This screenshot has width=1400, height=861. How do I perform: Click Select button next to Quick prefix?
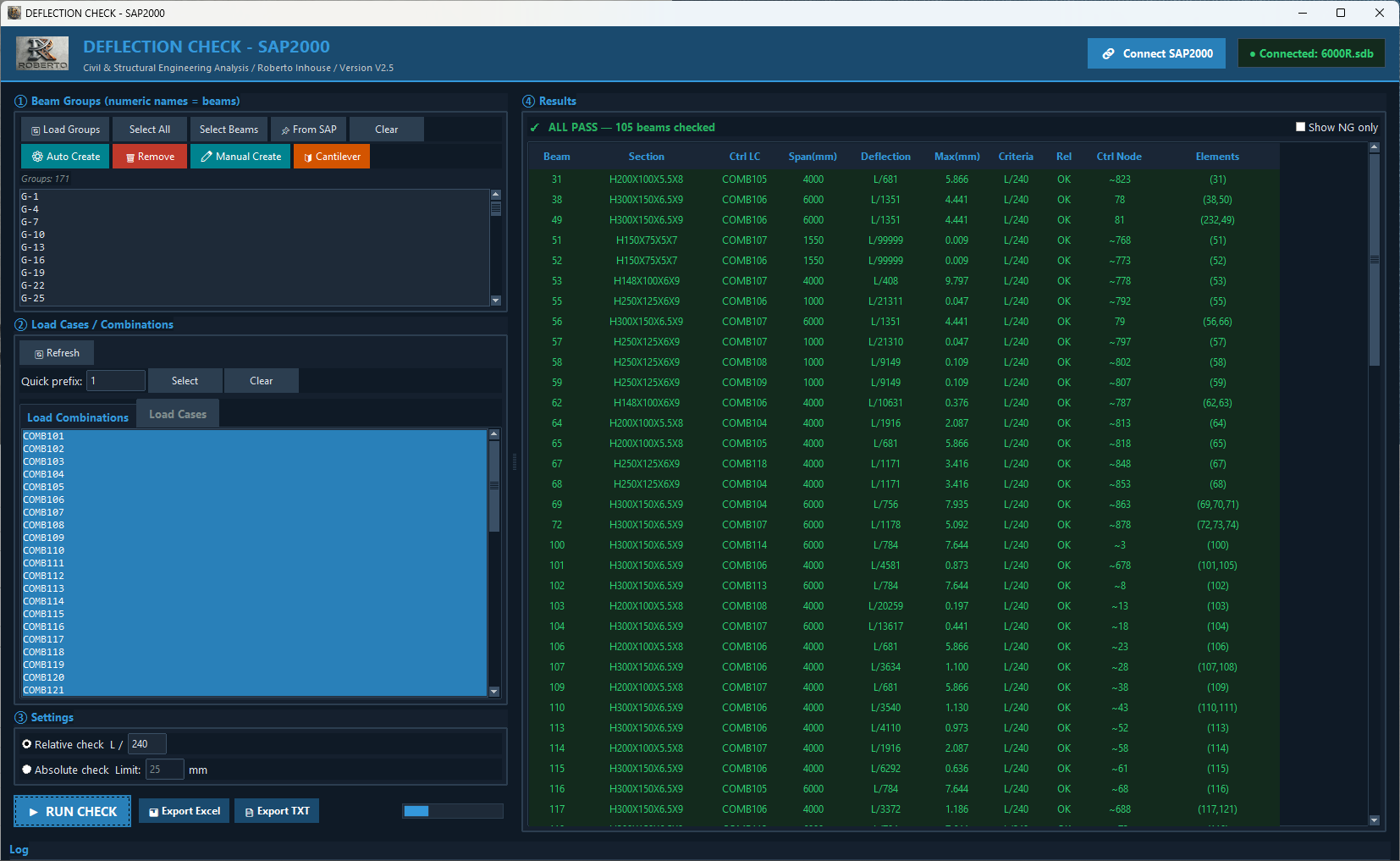click(185, 381)
